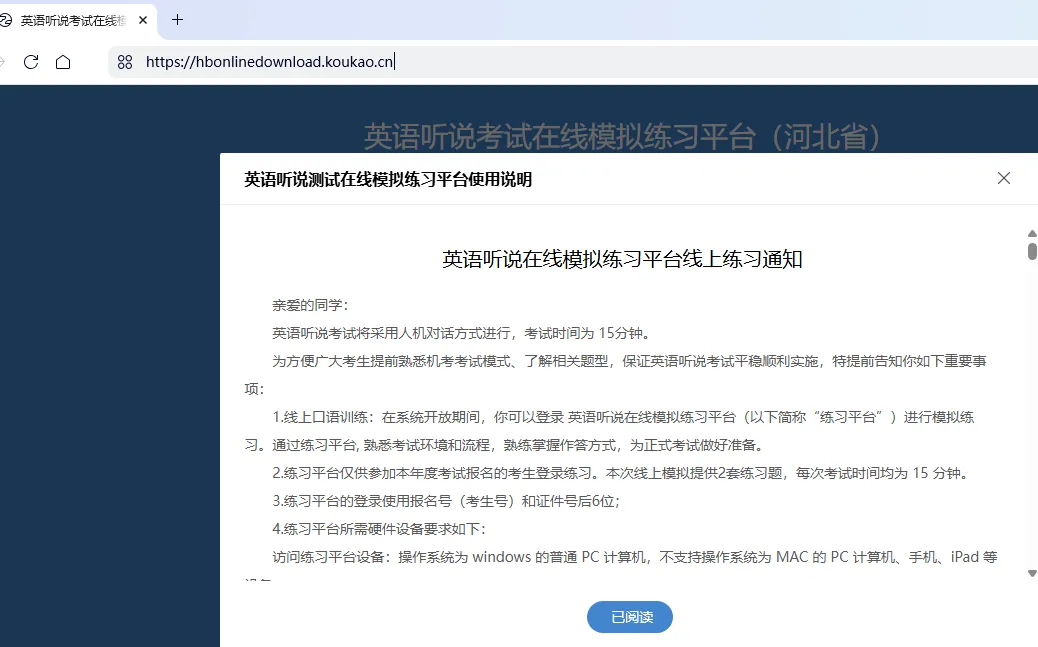Click the dialog scrollbar up arrow
1038x647 pixels.
(1032, 234)
